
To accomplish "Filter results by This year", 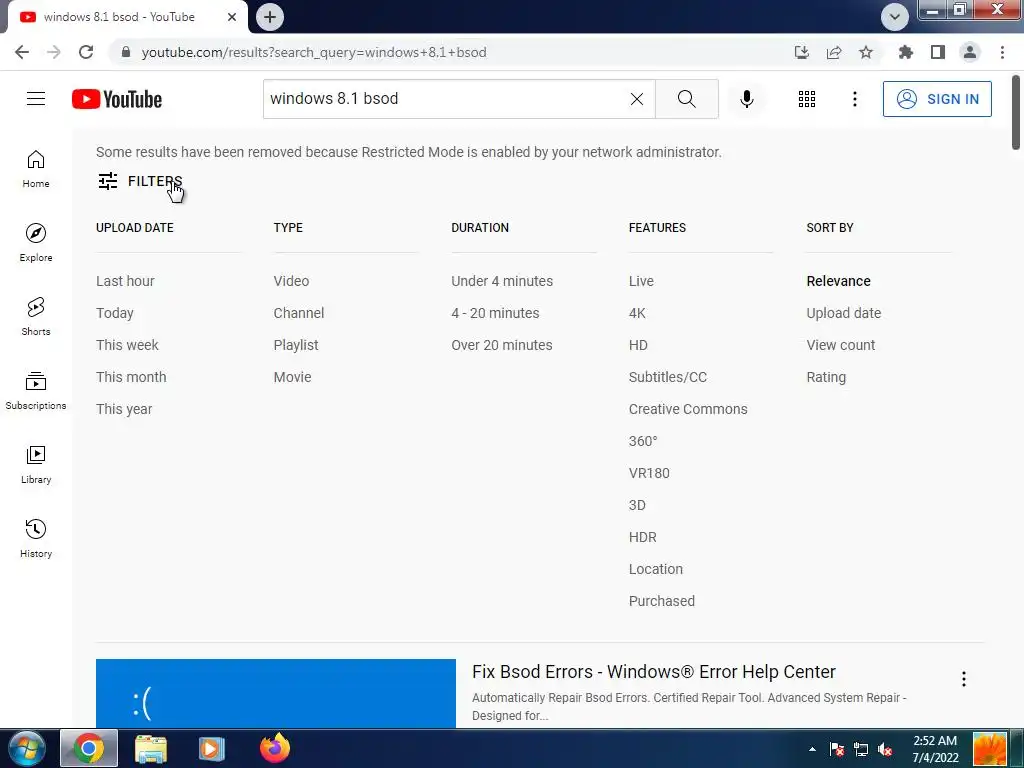I will point(124,409).
